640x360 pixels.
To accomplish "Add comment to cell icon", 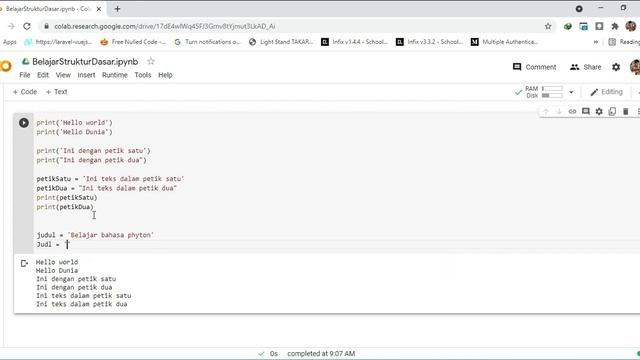I will pyautogui.click(x=586, y=111).
